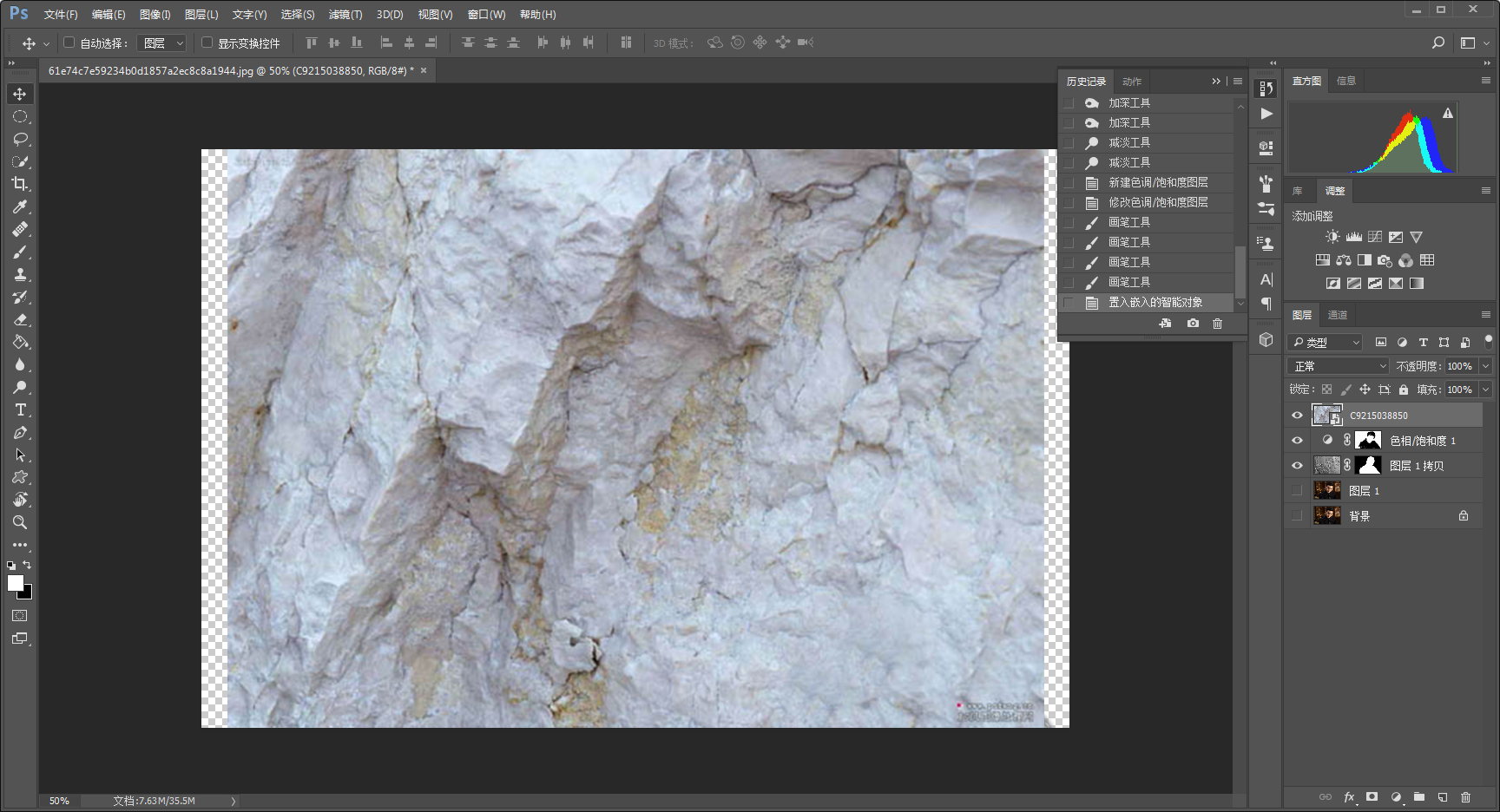Hide the Hue/Saturation 1 layer
The image size is (1500, 812).
[1297, 441]
